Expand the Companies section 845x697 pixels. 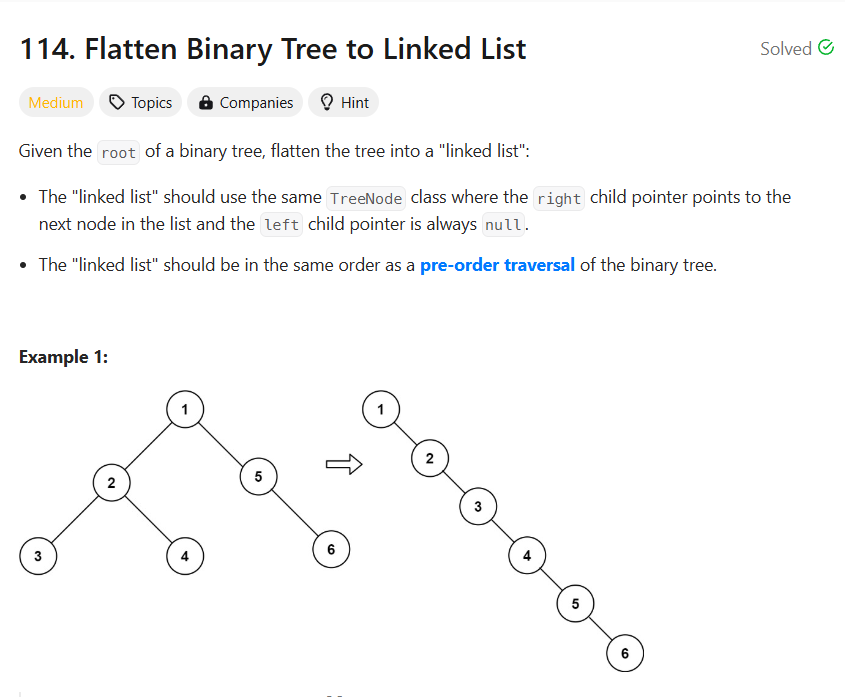pos(245,102)
